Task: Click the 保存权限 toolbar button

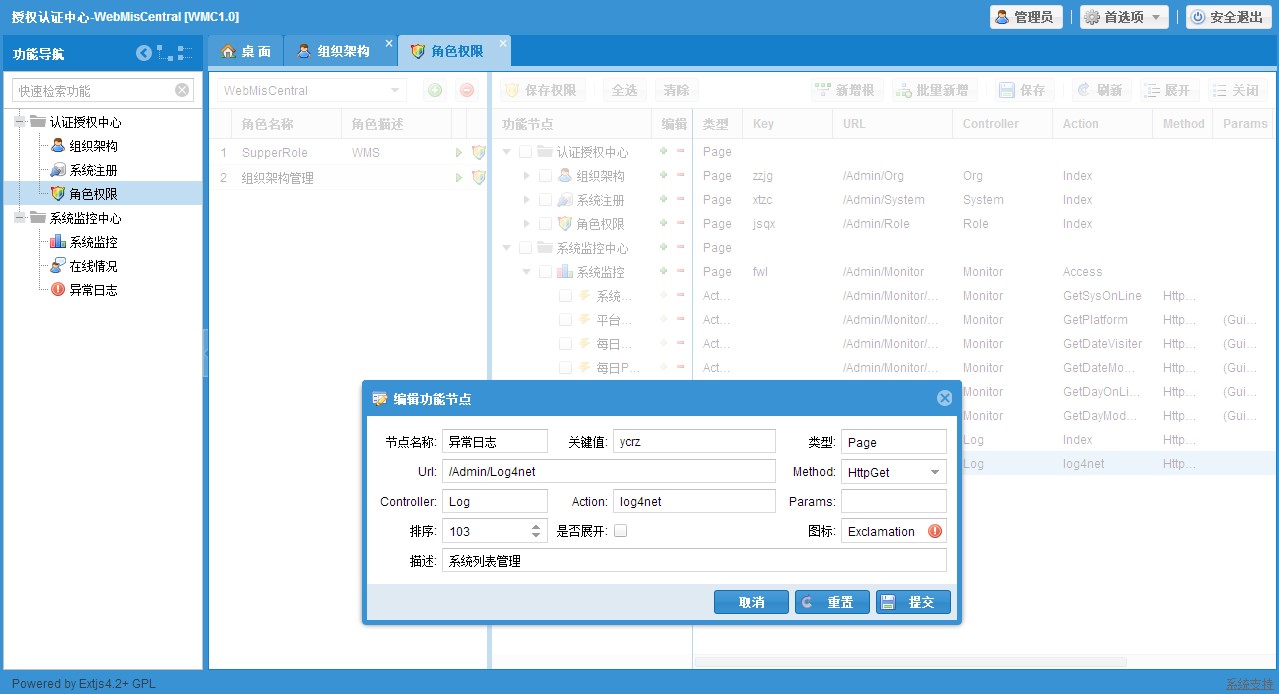Action: [541, 90]
